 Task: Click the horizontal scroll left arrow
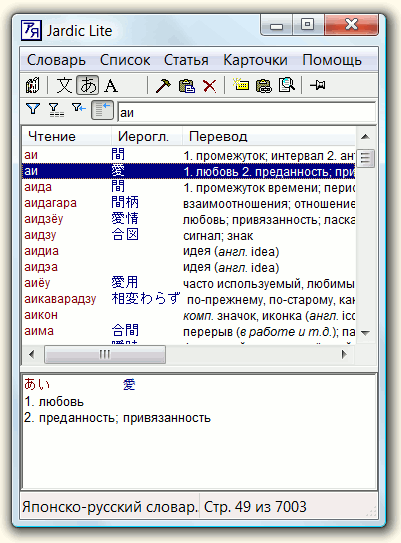[32, 354]
